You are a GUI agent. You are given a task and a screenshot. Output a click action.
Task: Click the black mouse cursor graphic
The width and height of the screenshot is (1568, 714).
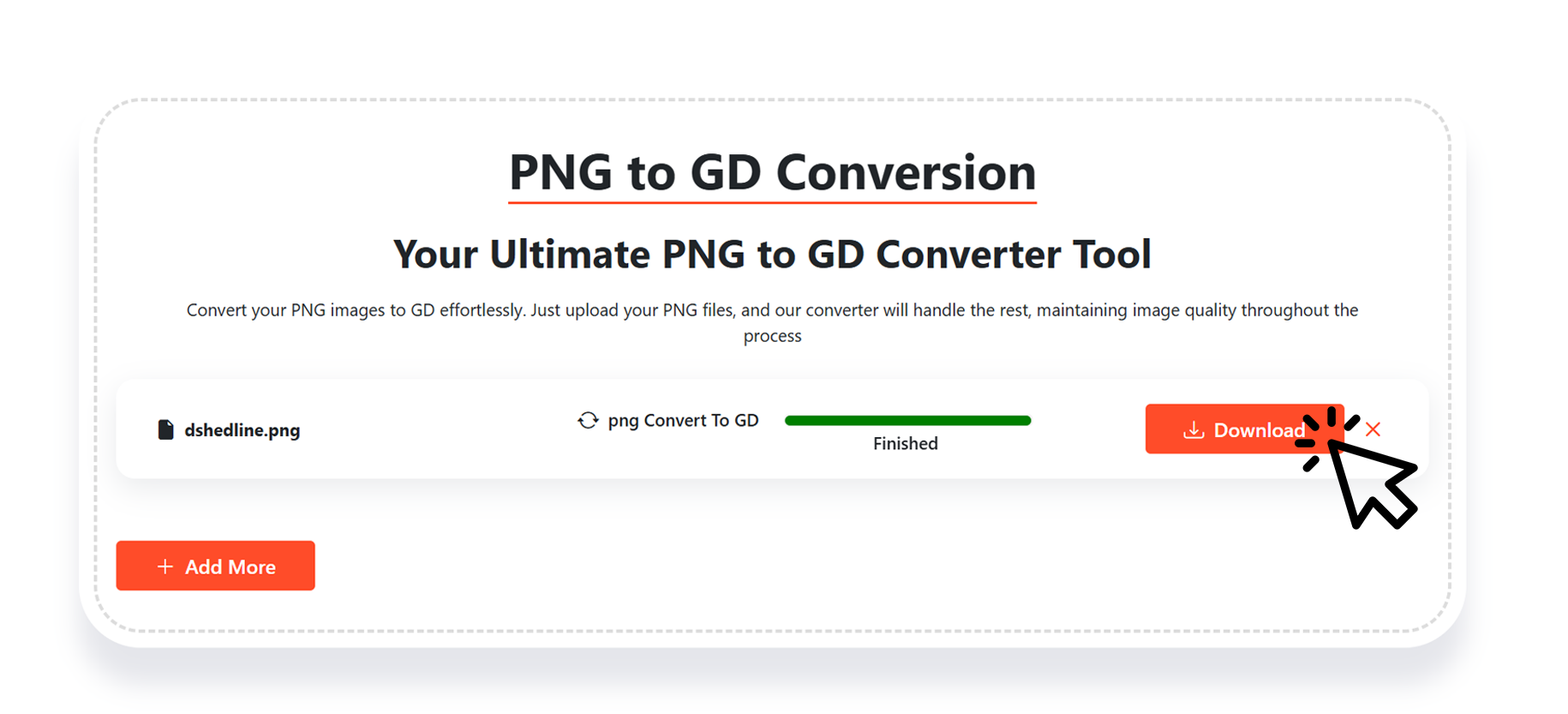click(x=1372, y=483)
